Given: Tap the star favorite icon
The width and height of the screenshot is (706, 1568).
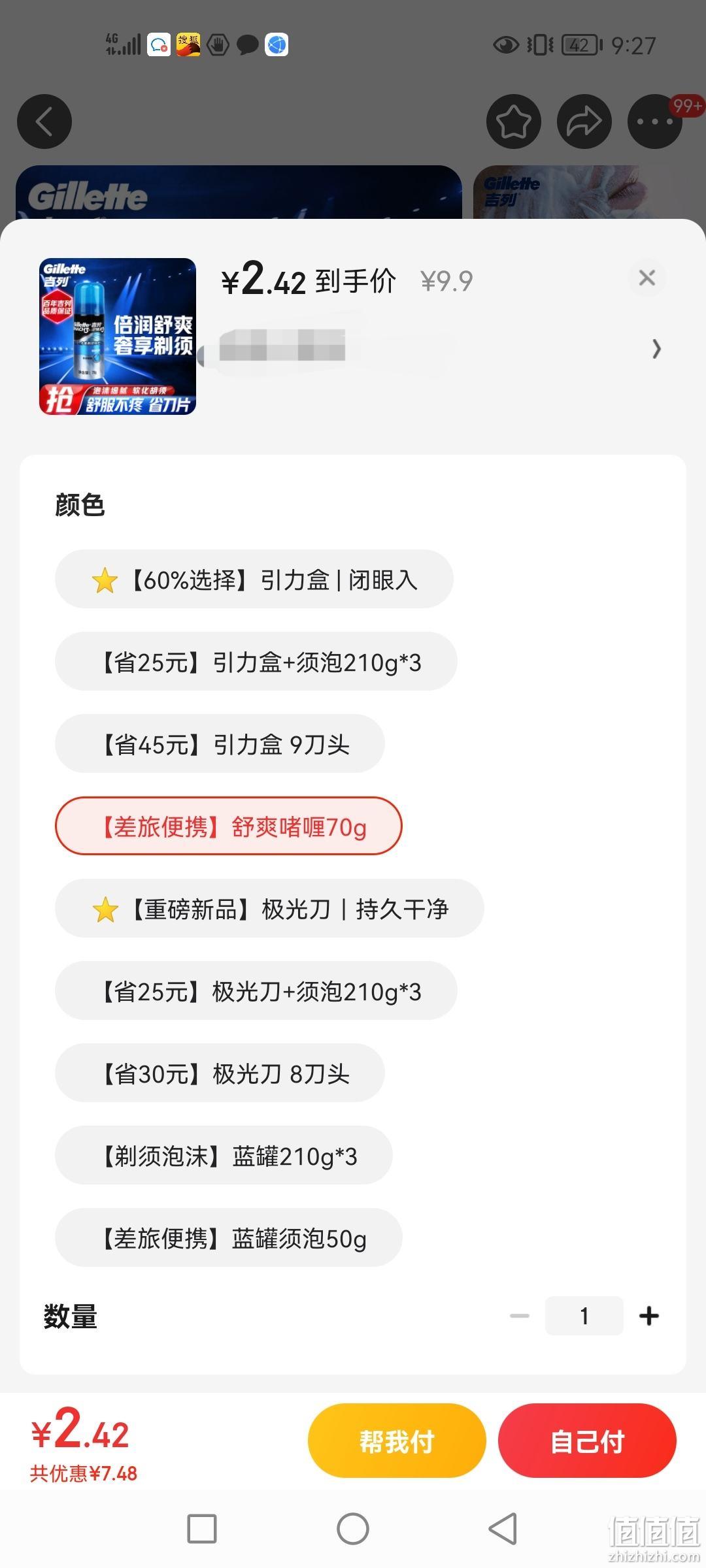Looking at the screenshot, I should [514, 122].
